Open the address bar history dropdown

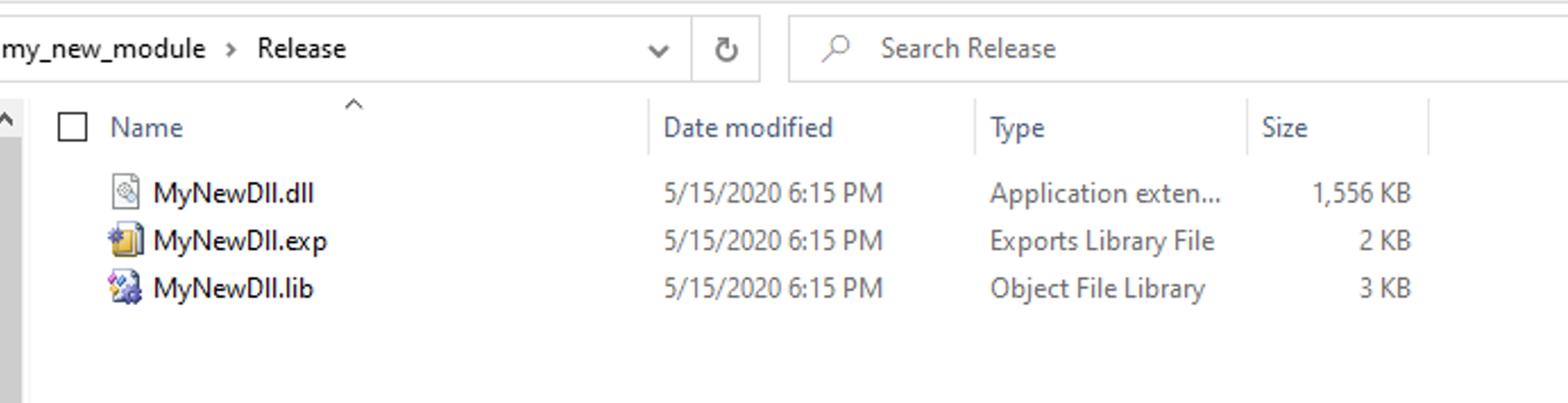coord(658,50)
